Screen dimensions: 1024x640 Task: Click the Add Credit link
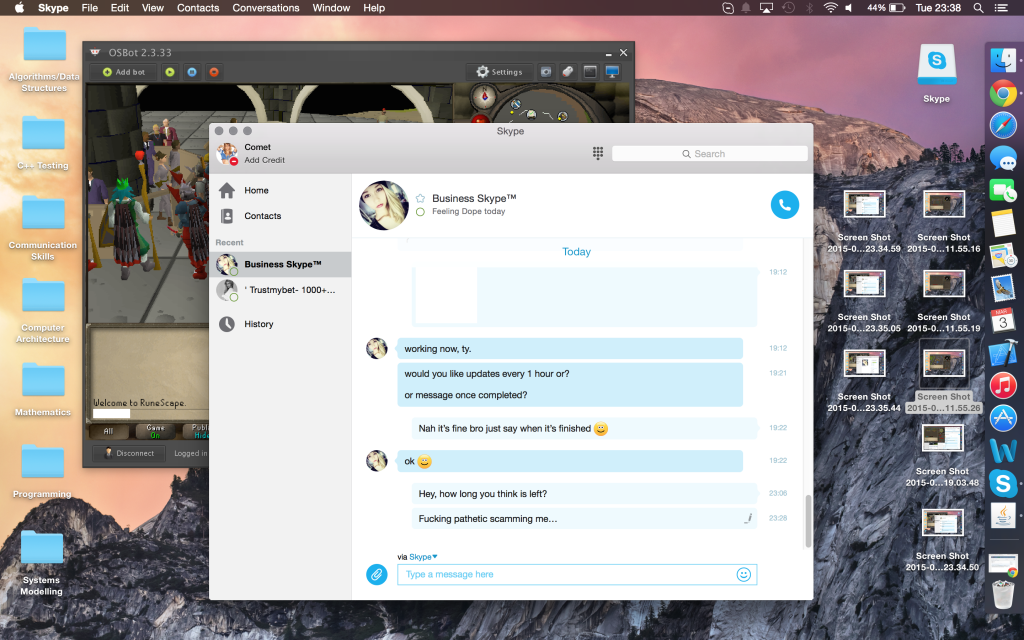[x=264, y=160]
